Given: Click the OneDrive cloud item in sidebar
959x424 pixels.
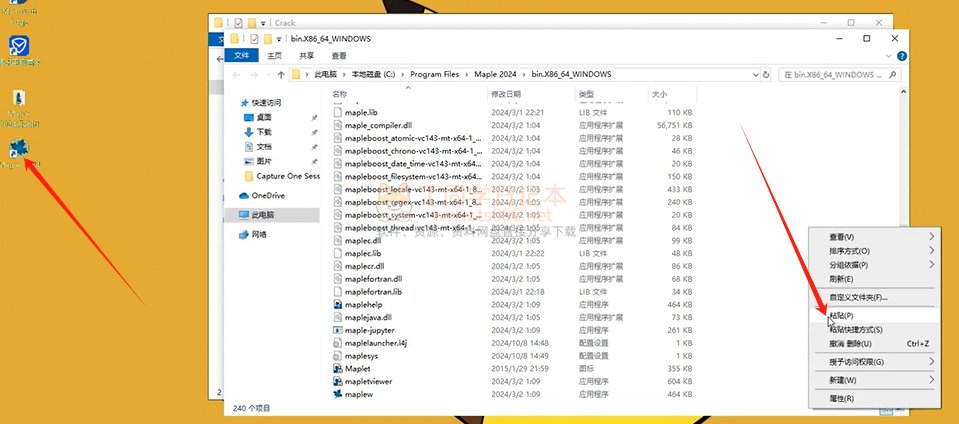Looking at the screenshot, I should click(267, 196).
